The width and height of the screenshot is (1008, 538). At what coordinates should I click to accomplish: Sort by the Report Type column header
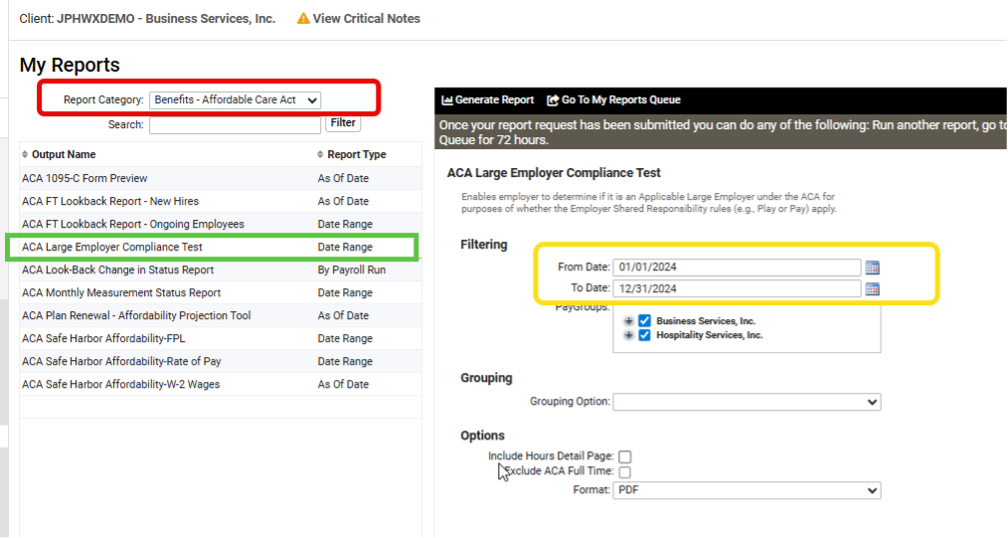pos(356,155)
